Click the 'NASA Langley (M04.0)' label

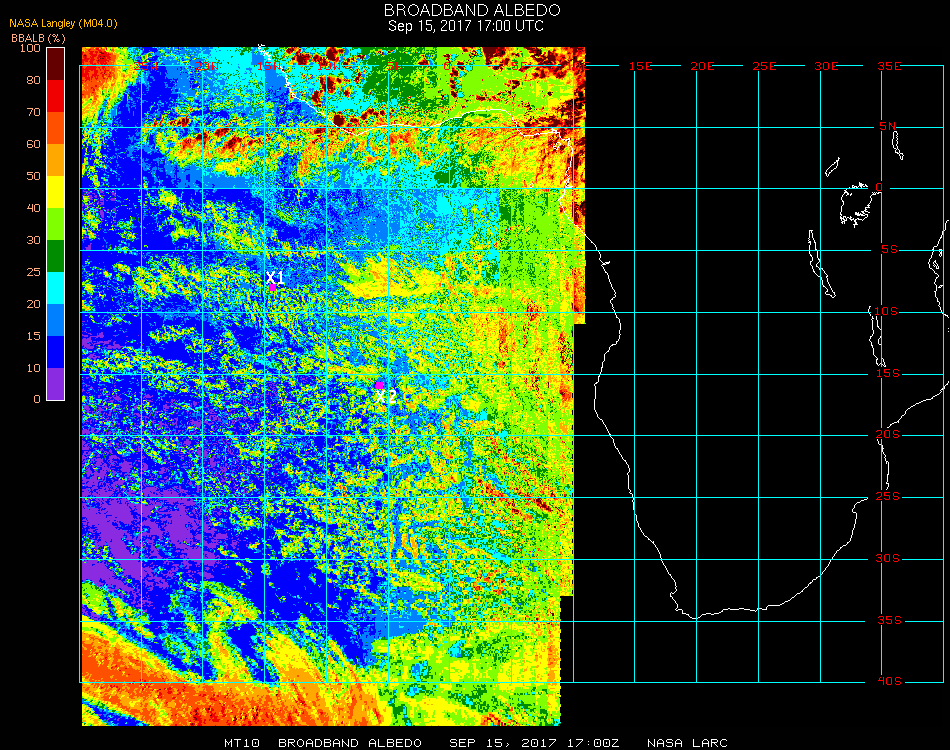(x=63, y=24)
